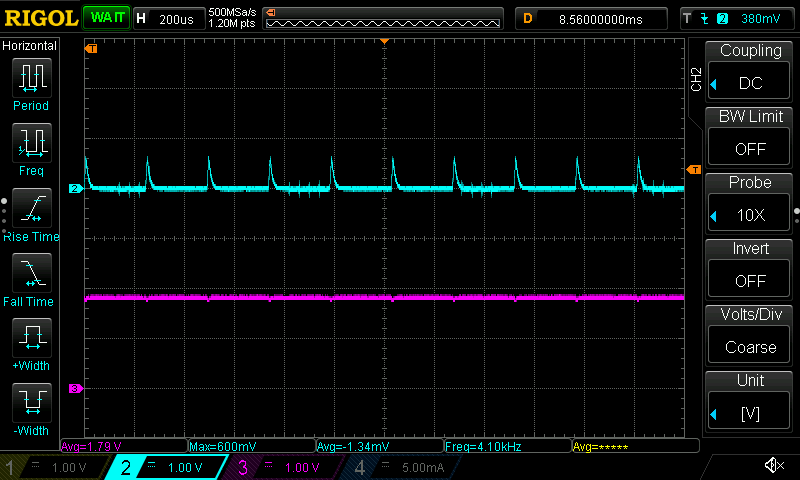Click the RIGOL logo
The image size is (800, 480).
41,19
